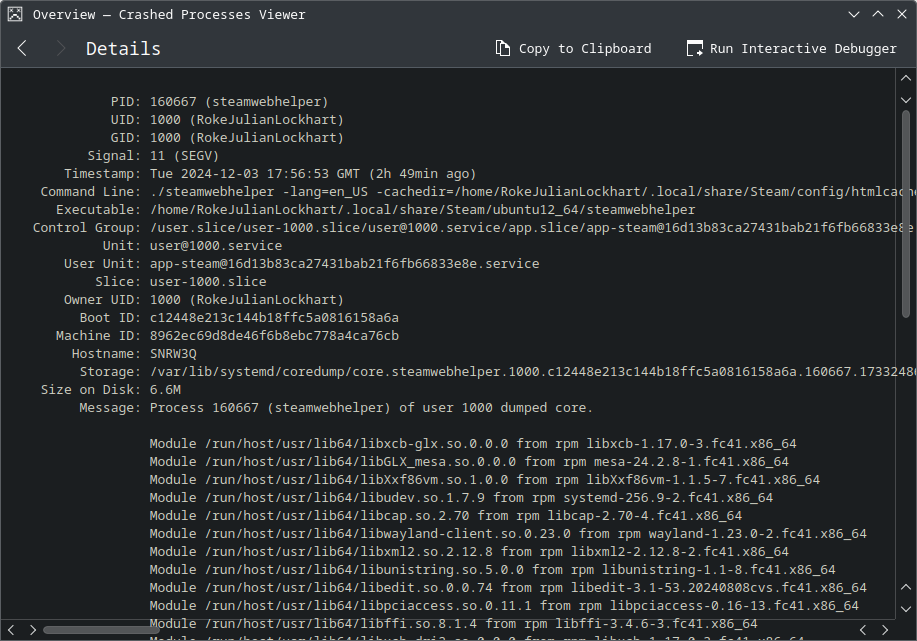Viewport: 917px width, 641px height.
Task: Click the Machine ID 8962ec69d8de46f6b8ebc778a4ca76cb
Action: coord(274,336)
